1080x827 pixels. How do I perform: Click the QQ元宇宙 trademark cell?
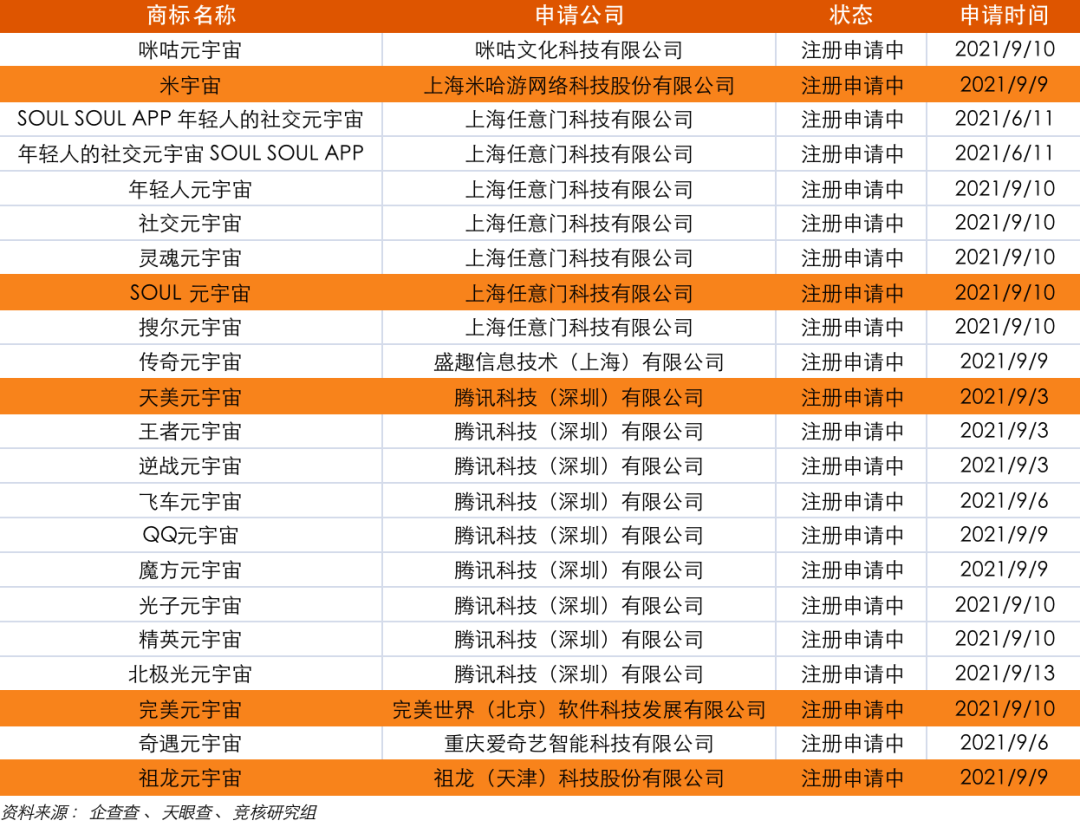[x=190, y=535]
